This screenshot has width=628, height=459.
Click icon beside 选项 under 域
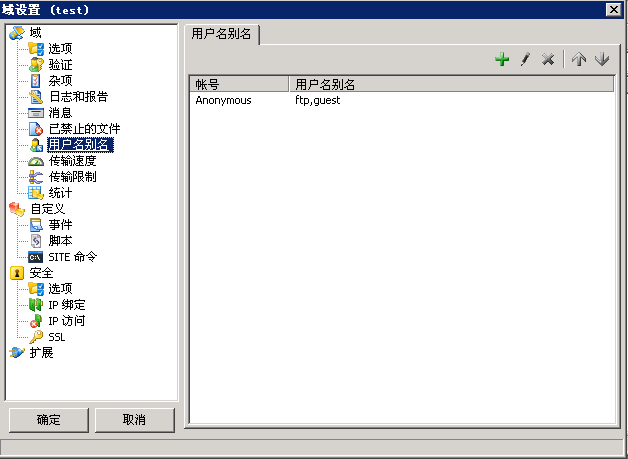(36, 49)
